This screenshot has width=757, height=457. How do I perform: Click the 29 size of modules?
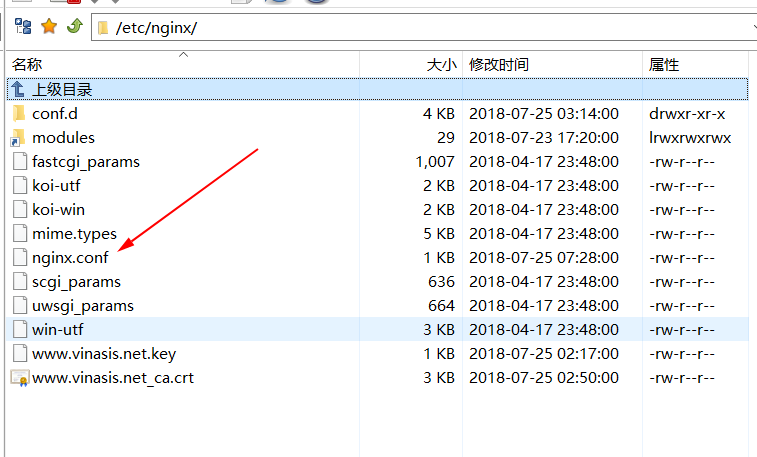(446, 138)
